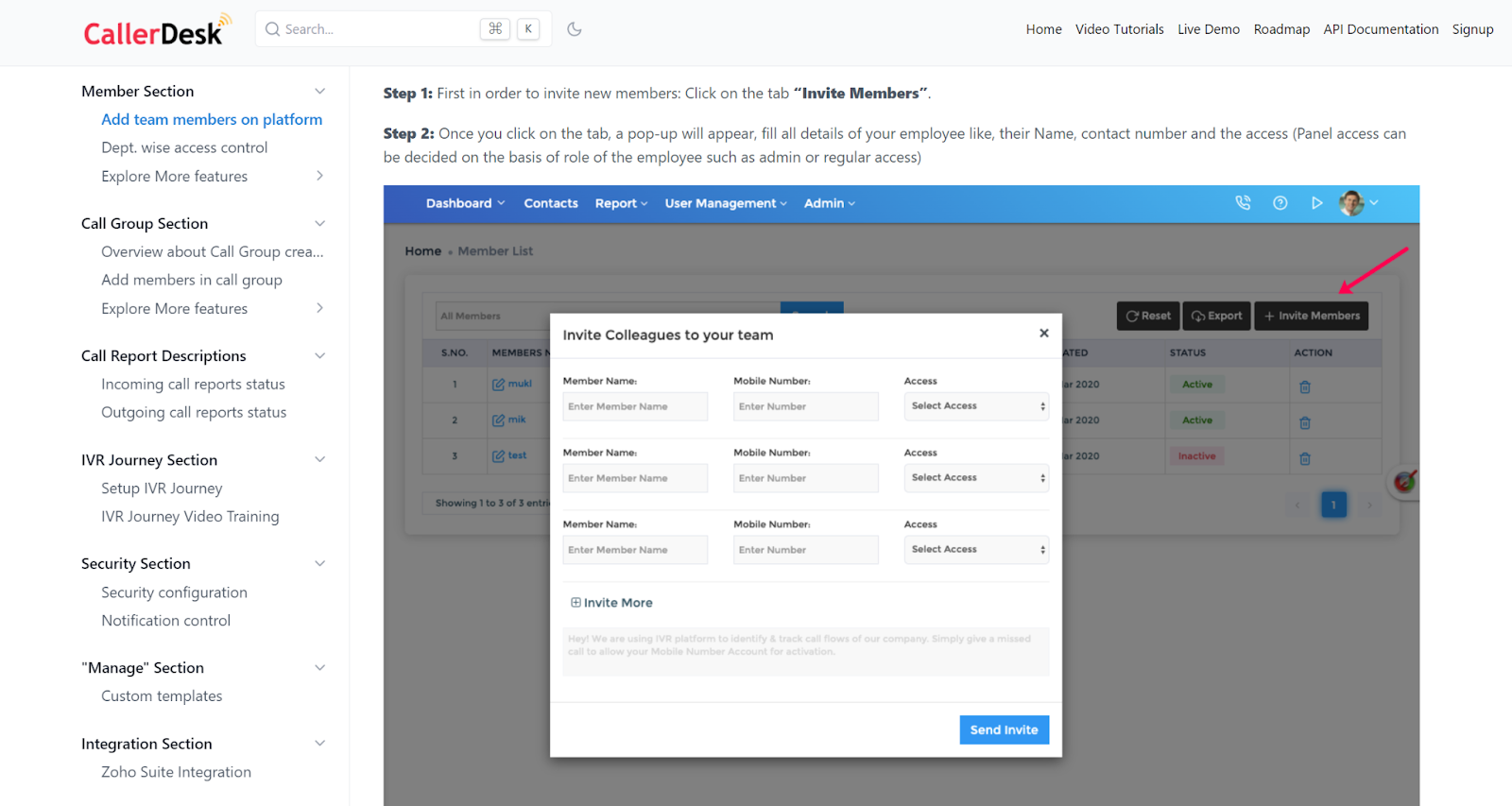Open third Select Access dropdown

click(x=976, y=550)
